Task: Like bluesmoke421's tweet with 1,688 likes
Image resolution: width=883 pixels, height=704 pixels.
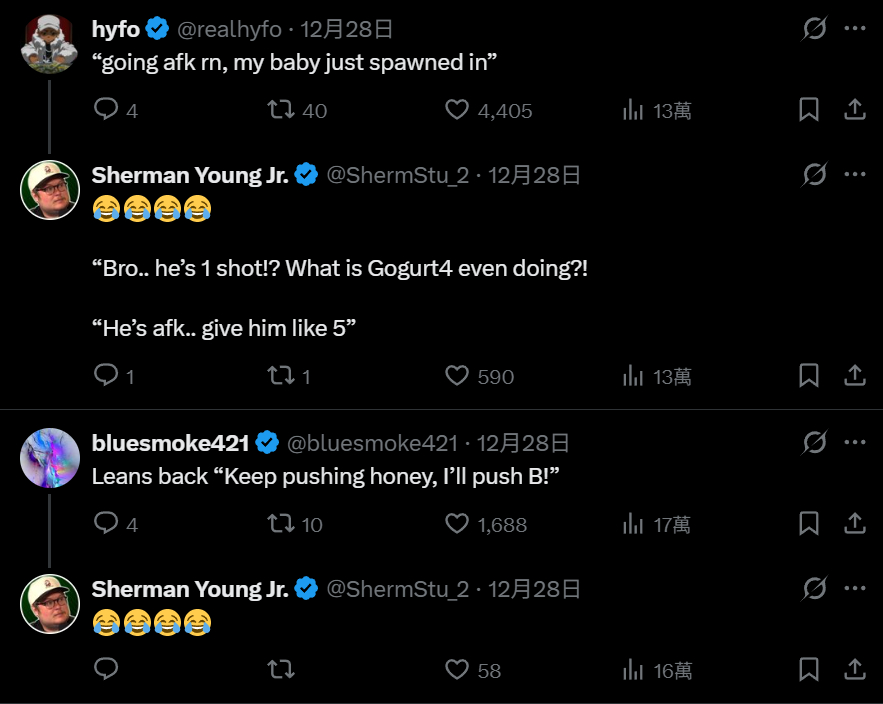Action: click(x=457, y=524)
